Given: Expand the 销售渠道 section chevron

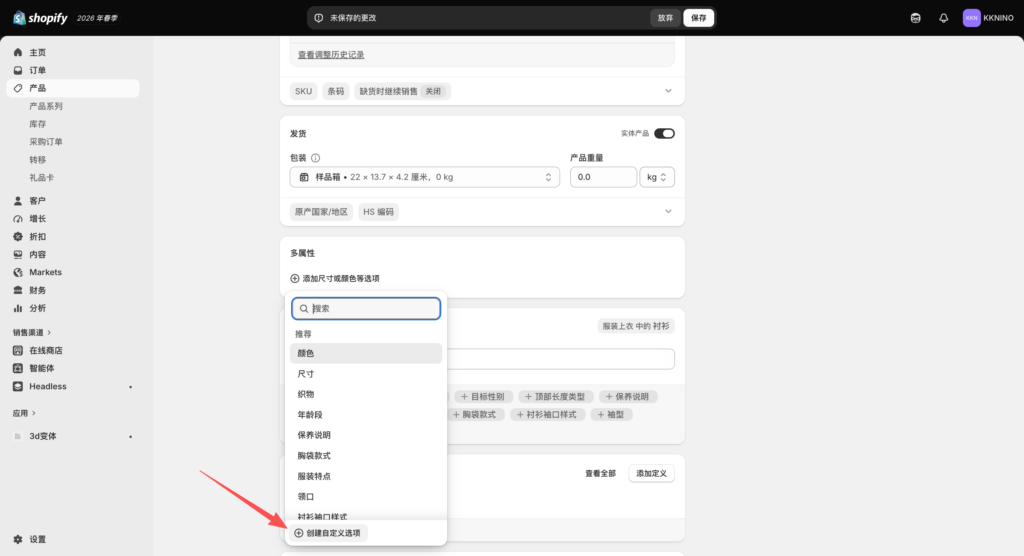Looking at the screenshot, I should 49,333.
